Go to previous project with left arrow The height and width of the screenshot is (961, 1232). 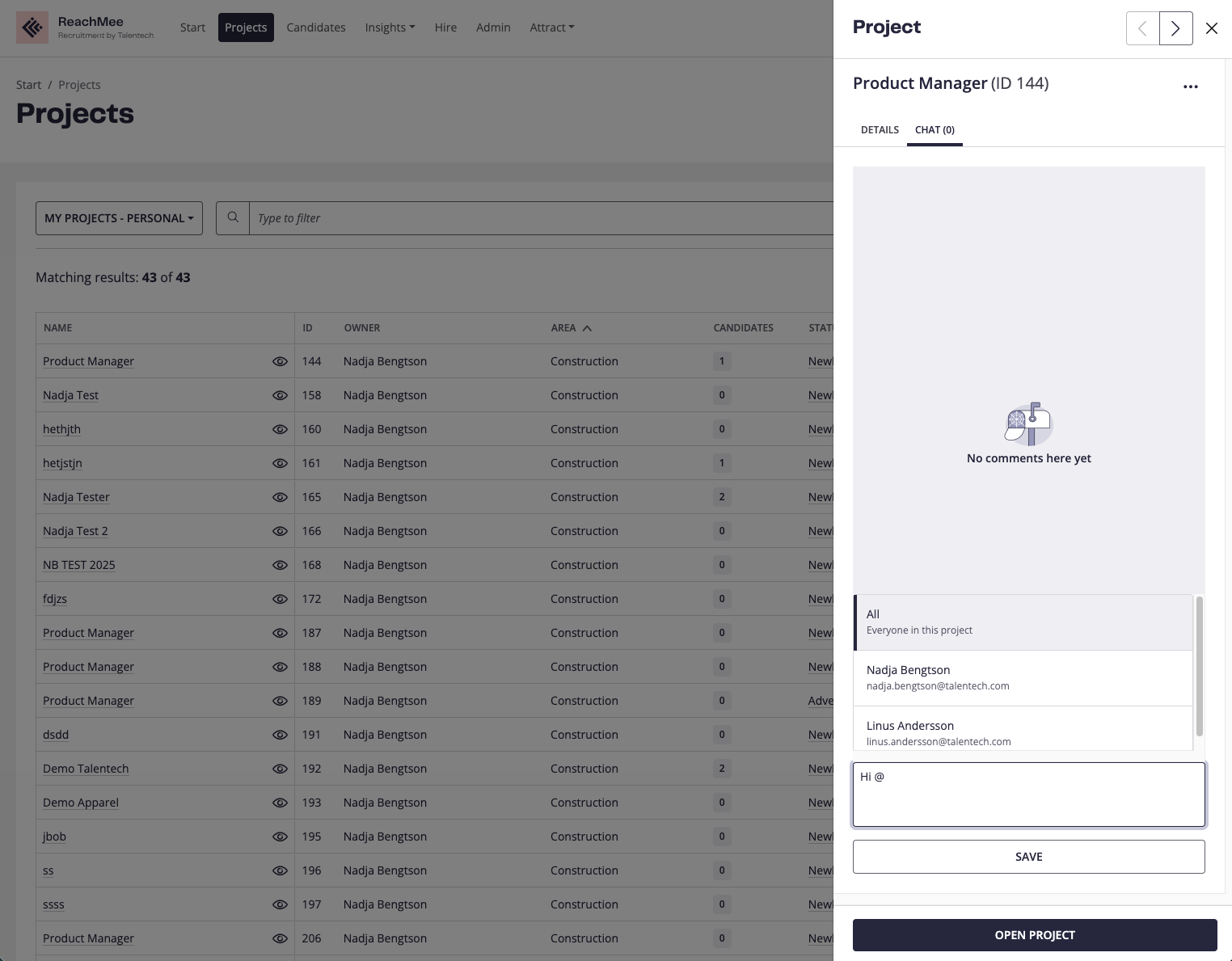[x=1142, y=29]
